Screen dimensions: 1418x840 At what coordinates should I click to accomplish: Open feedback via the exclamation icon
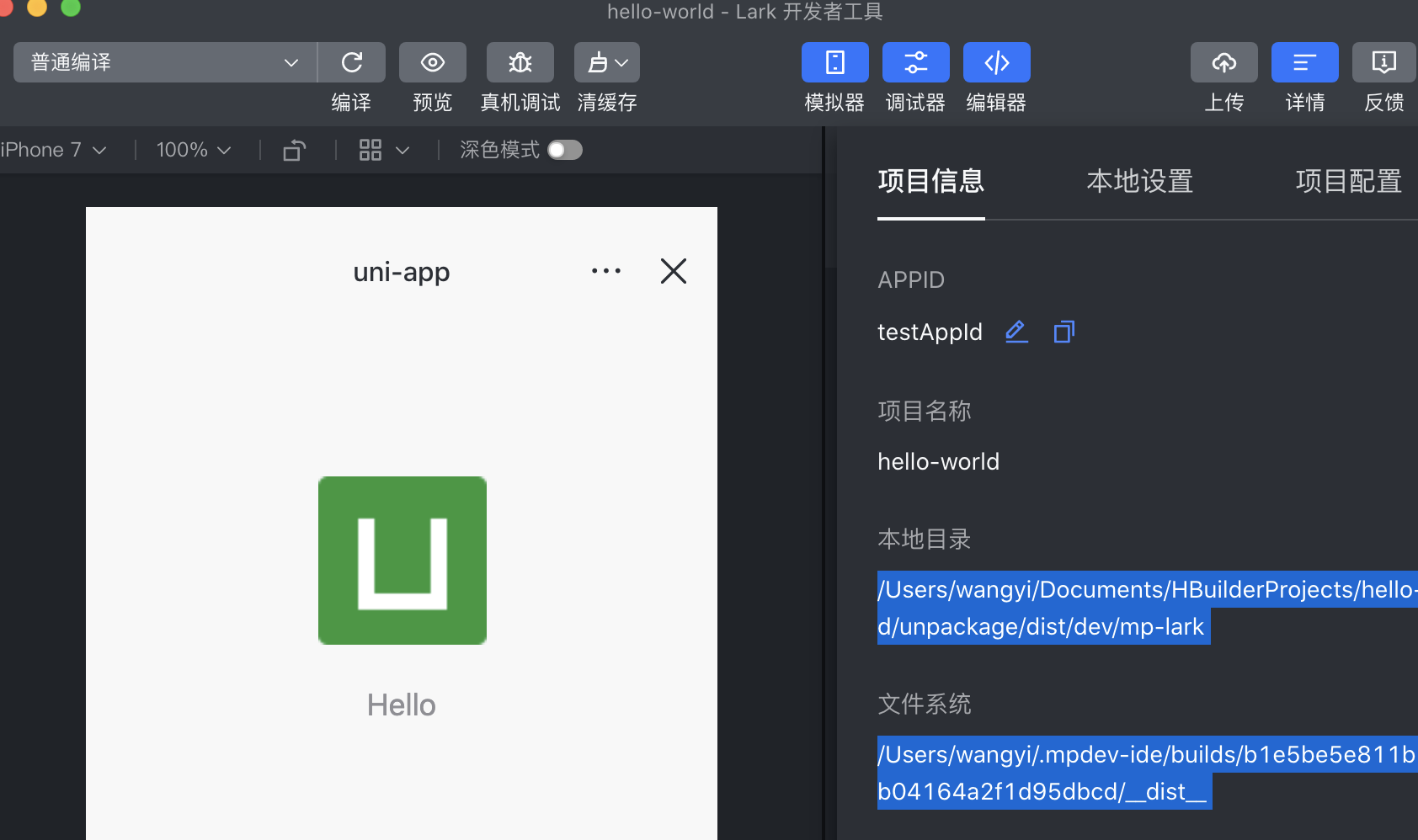pos(1383,62)
